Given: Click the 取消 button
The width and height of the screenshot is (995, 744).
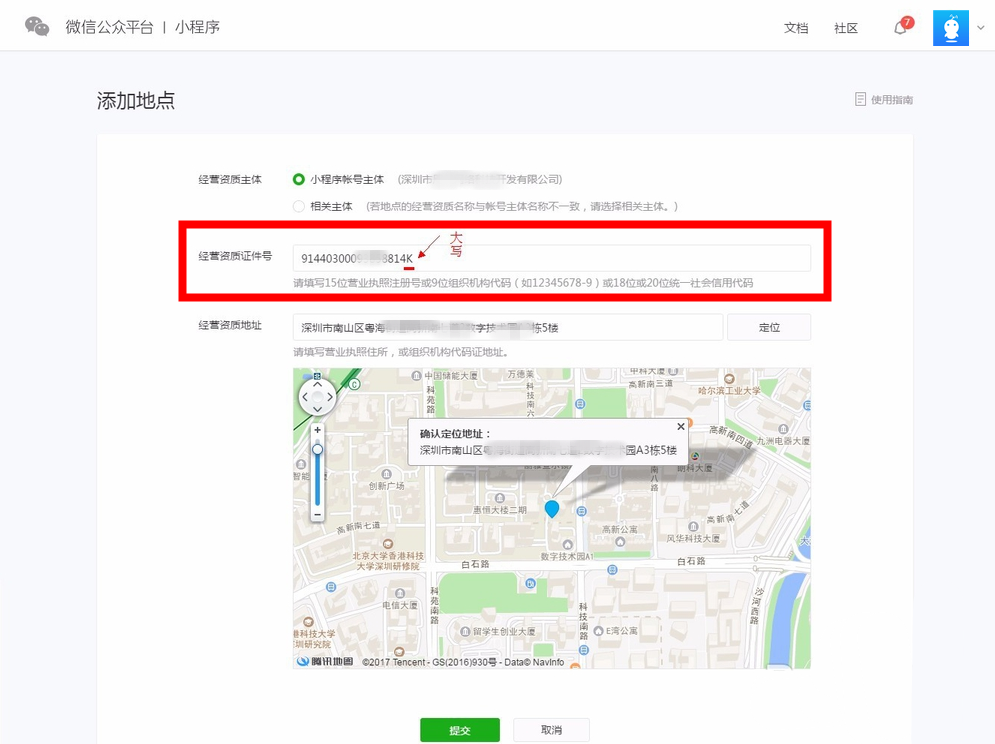Looking at the screenshot, I should (551, 730).
